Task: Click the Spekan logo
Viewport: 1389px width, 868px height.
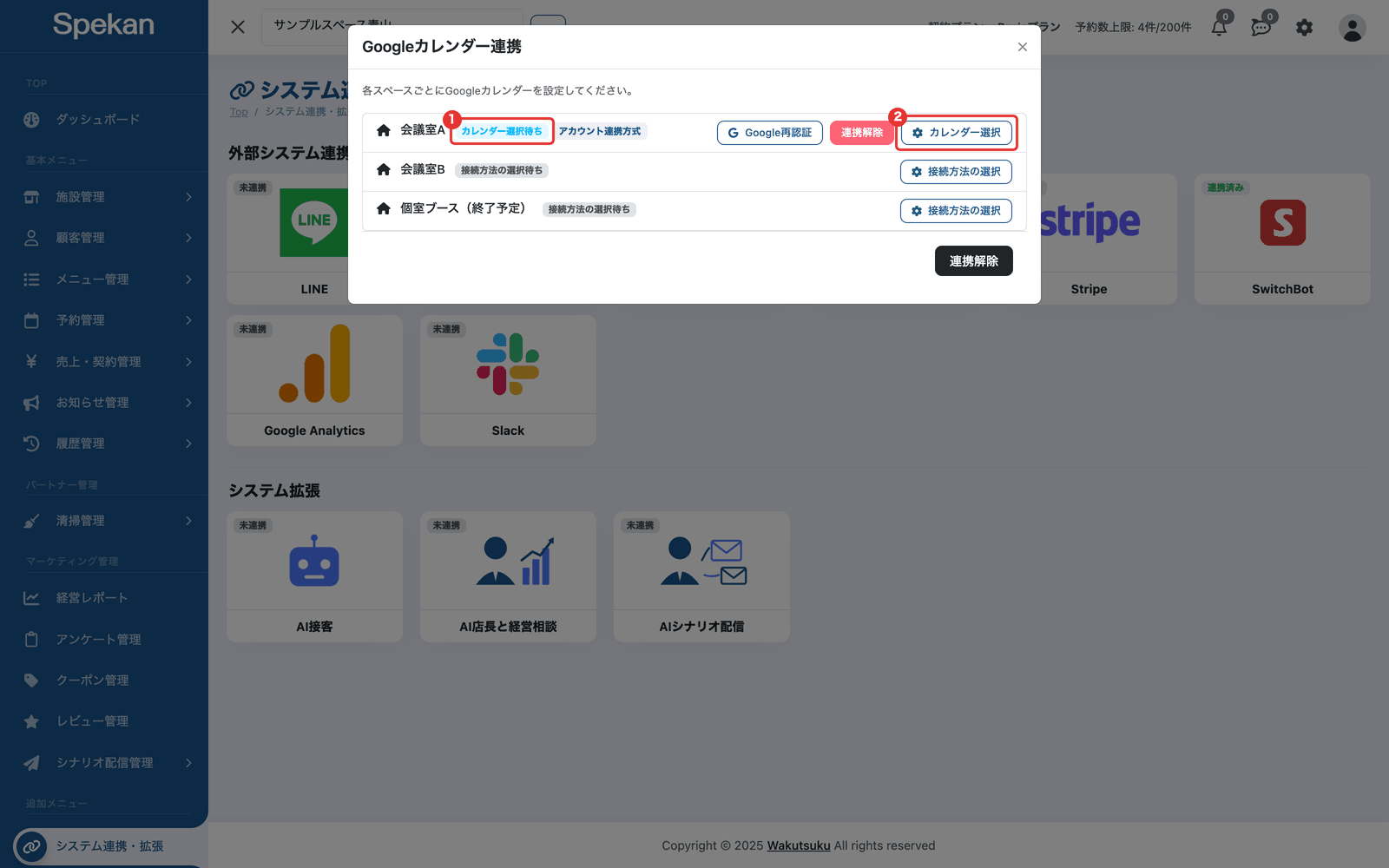Action: coord(103,25)
